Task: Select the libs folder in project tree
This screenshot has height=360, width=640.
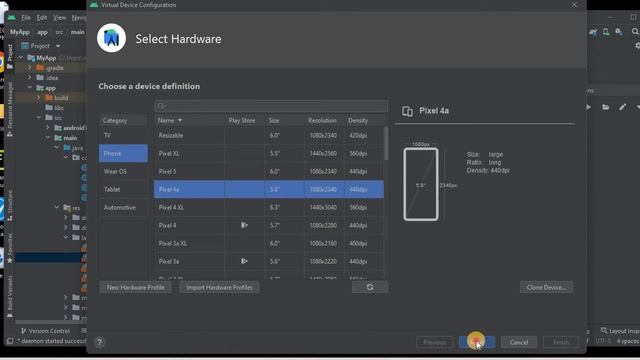Action: pos(55,108)
